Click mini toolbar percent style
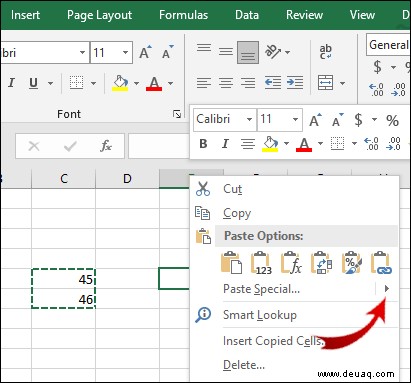 pos(392,120)
